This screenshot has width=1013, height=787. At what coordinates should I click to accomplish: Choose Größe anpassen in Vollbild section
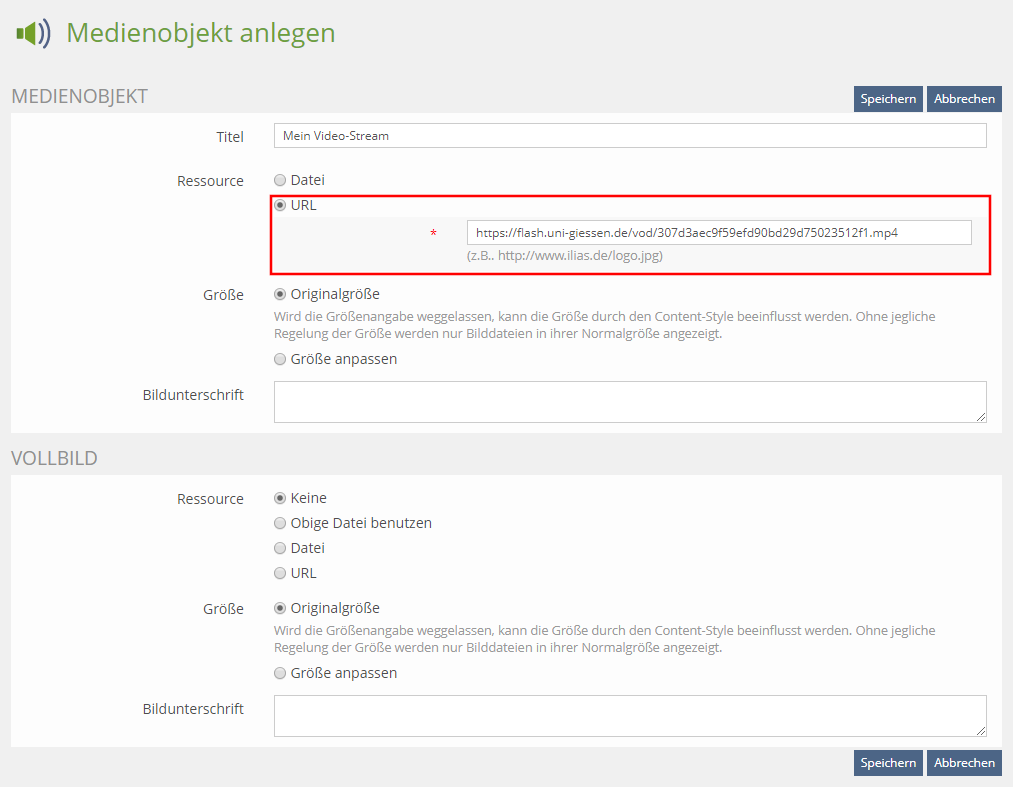[x=281, y=673]
